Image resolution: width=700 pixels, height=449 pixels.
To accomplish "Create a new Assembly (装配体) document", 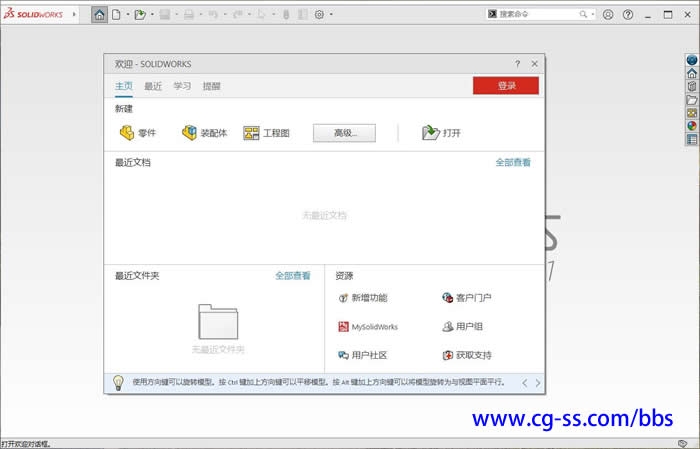I will (205, 133).
